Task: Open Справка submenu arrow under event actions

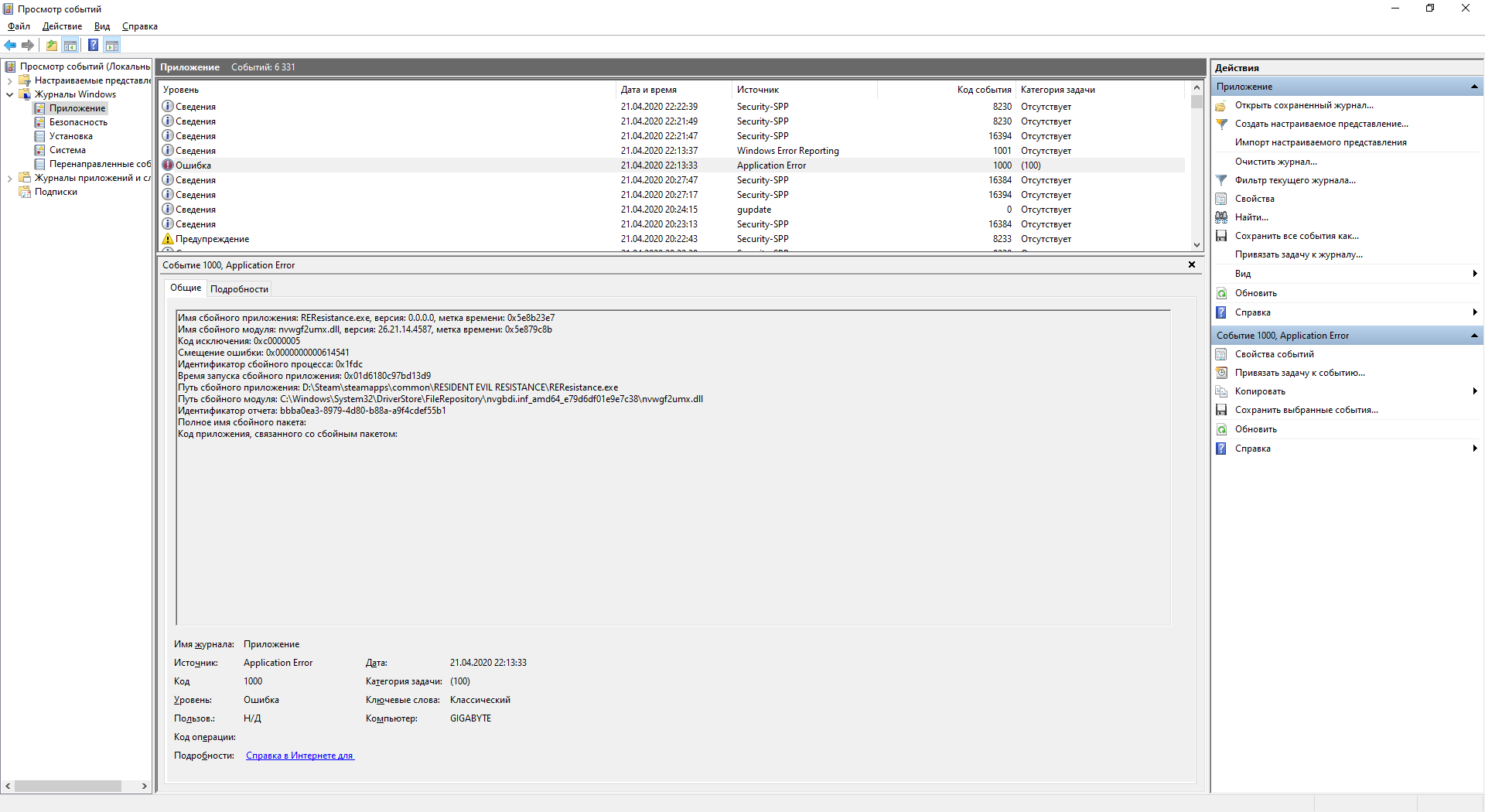Action: 1475,449
